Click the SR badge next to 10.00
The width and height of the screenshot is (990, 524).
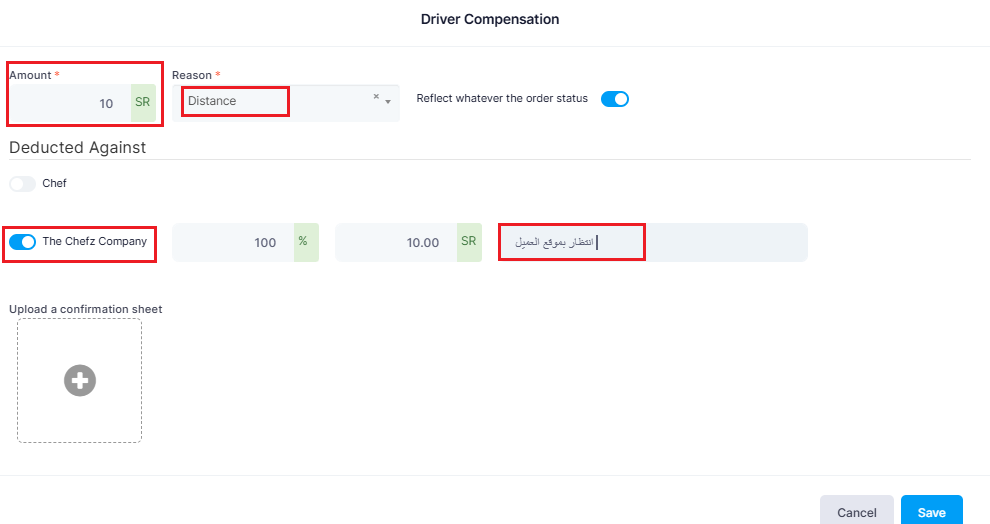click(x=469, y=242)
